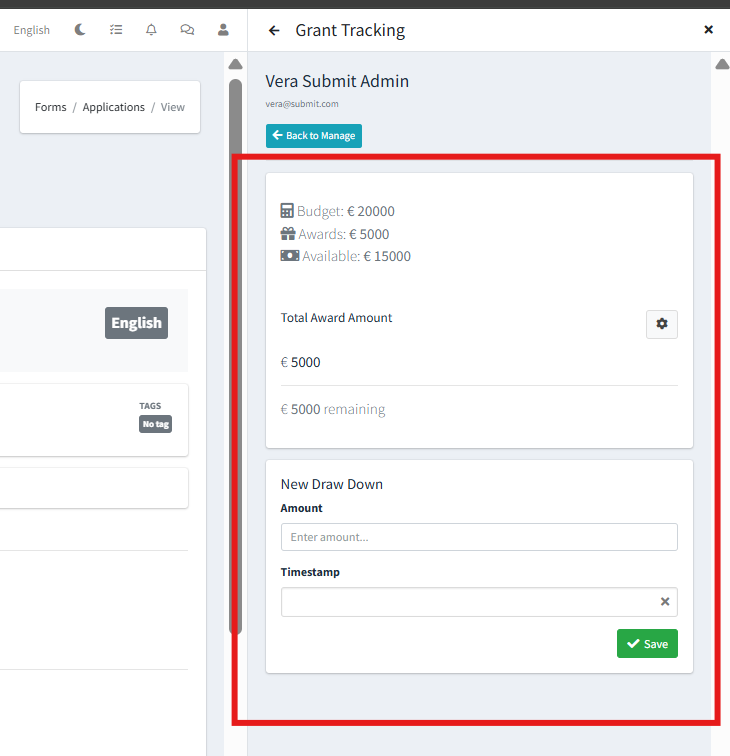Open the user profile icon
Viewport: 730px width, 756px height.
coord(223,30)
